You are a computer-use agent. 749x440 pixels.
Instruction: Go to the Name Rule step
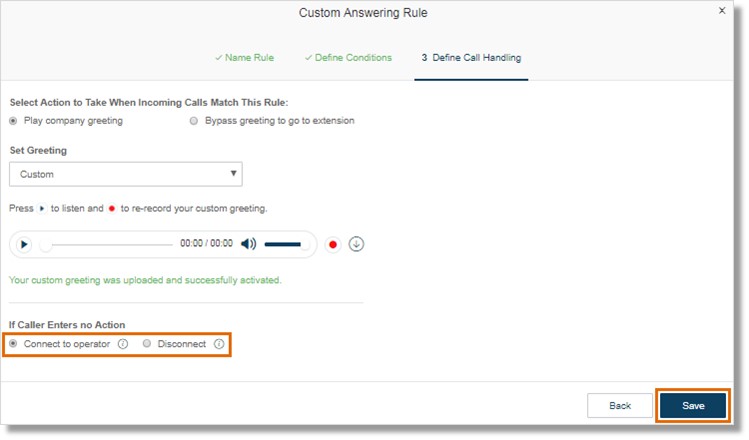pos(245,58)
